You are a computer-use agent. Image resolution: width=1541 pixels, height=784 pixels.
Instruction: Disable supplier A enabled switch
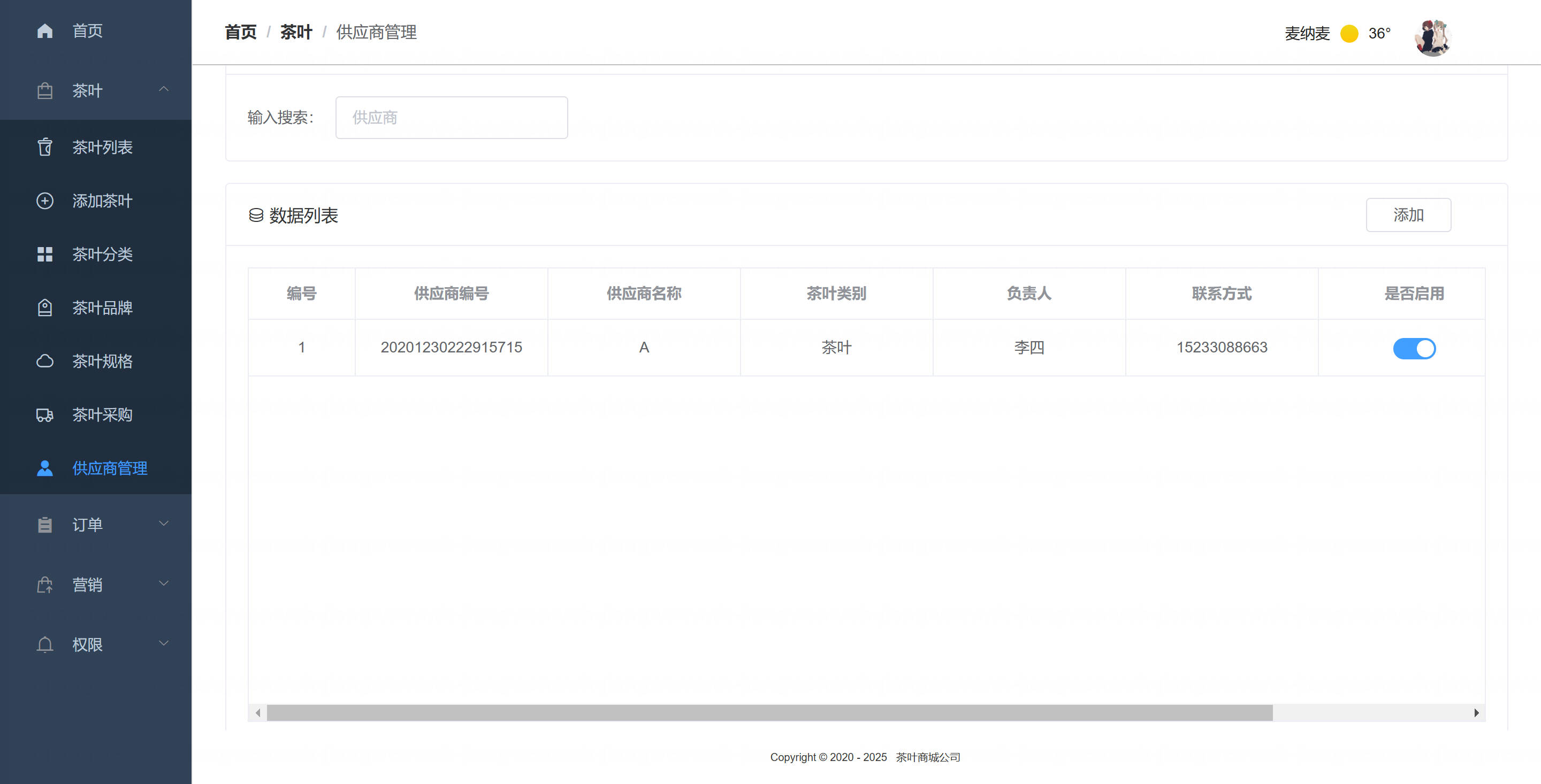(x=1414, y=348)
